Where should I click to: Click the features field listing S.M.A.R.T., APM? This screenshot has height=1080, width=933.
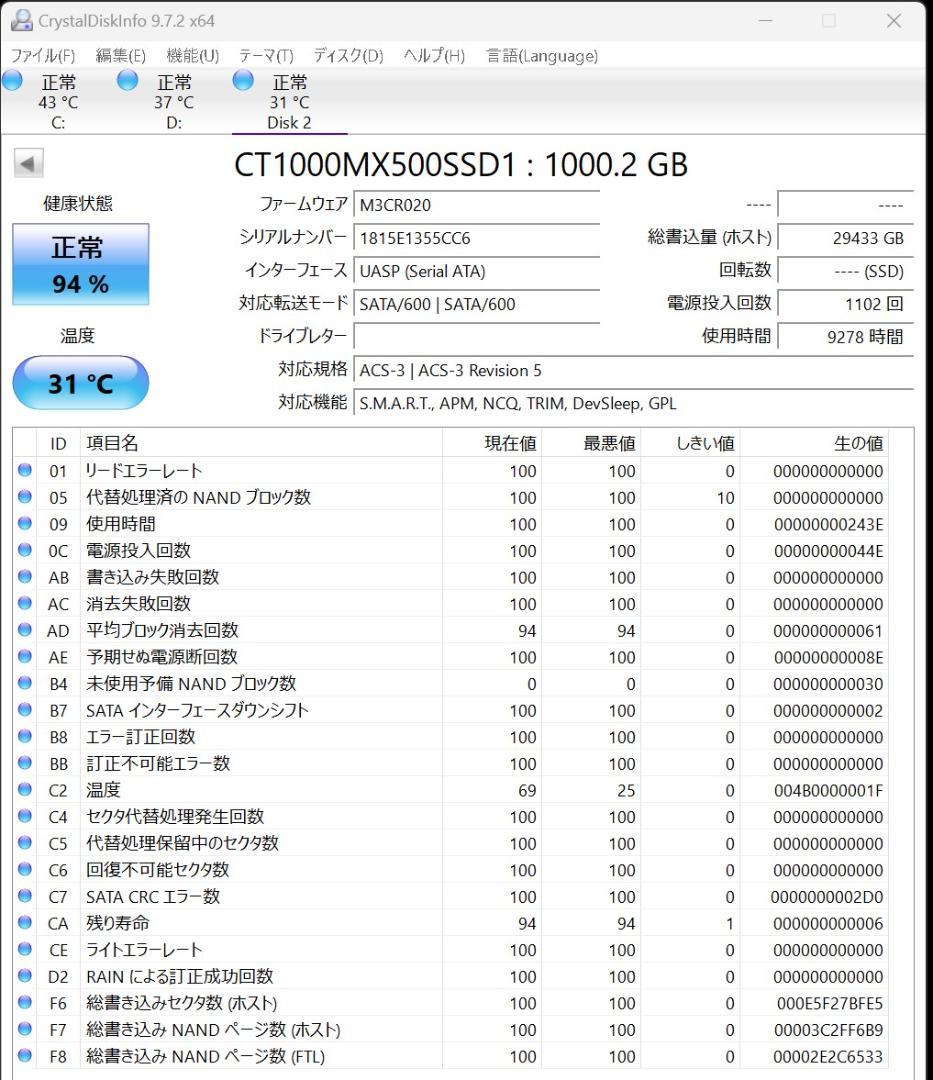633,404
